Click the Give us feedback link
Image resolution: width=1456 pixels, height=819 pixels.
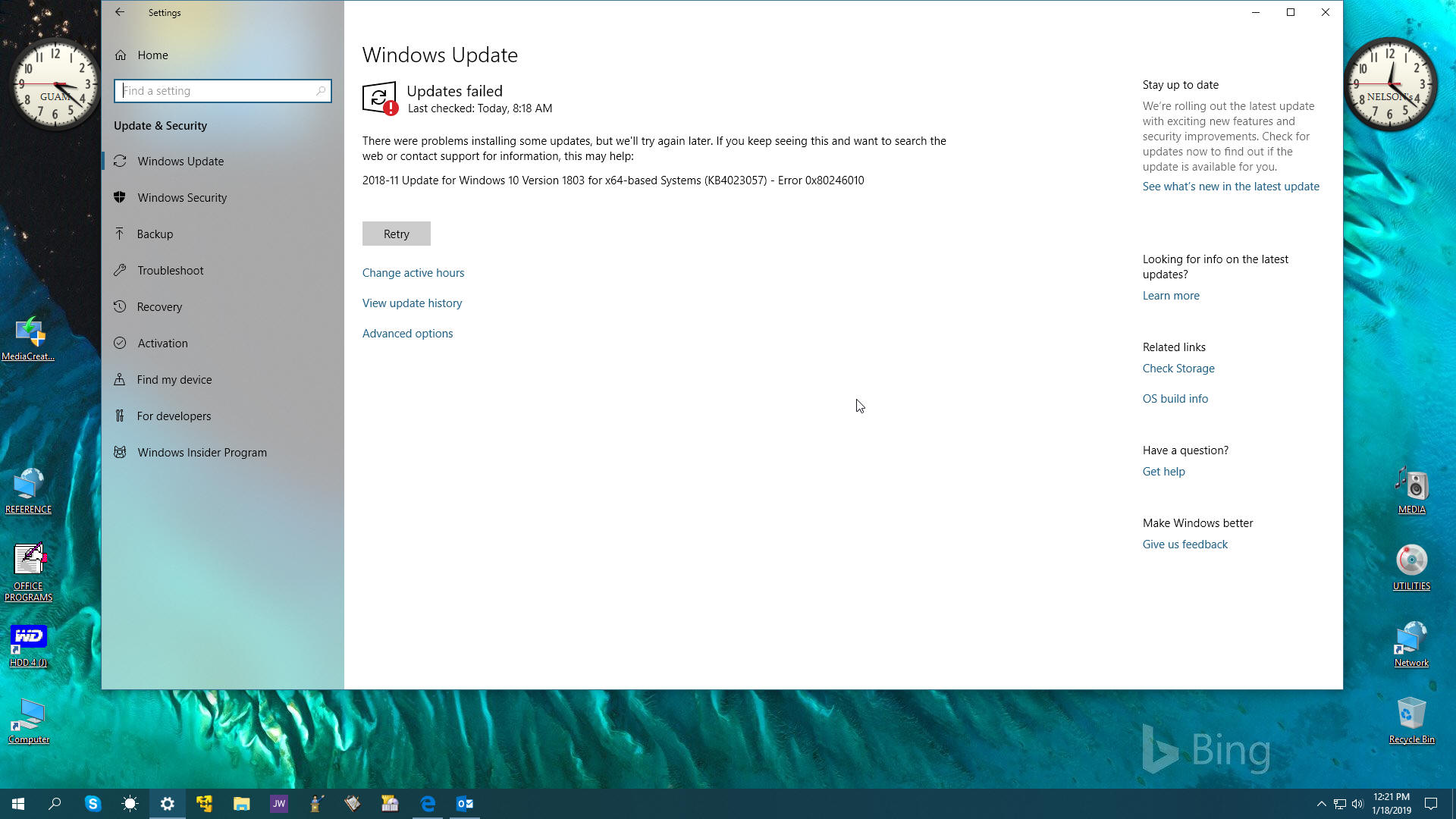[x=1185, y=544]
